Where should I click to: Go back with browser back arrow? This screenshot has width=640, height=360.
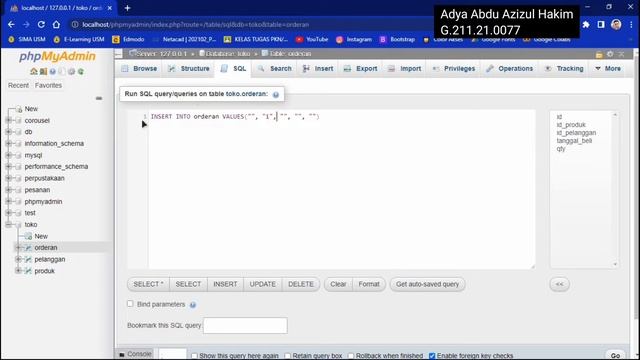click(11, 24)
